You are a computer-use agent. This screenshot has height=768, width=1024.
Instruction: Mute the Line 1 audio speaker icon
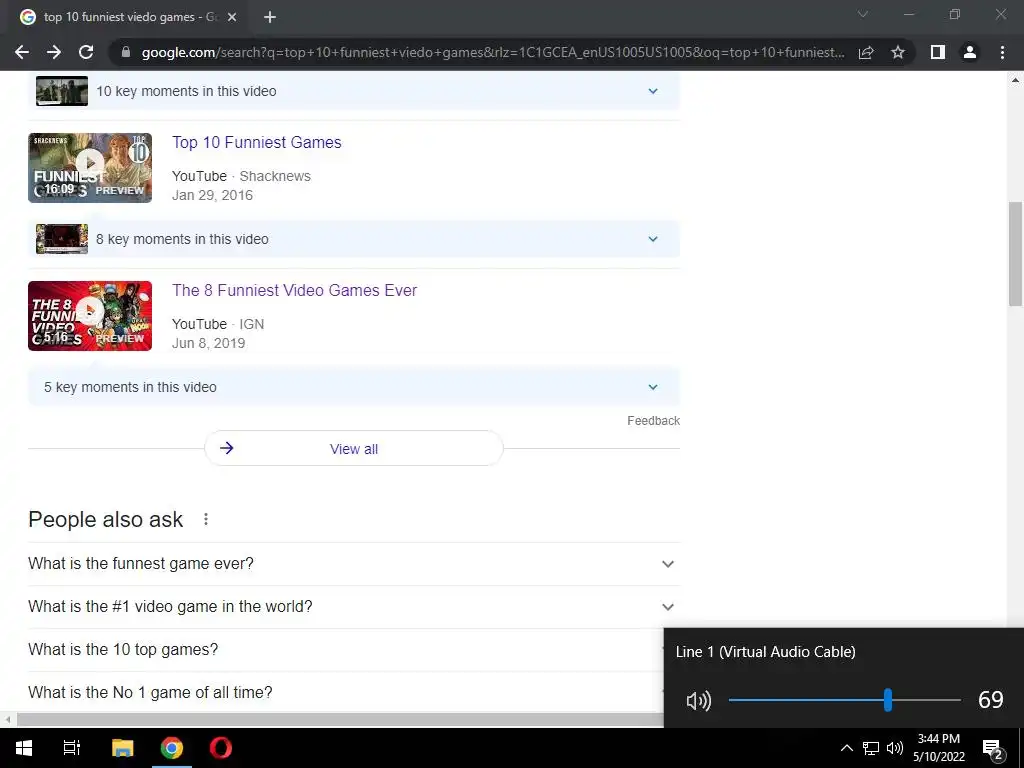(x=699, y=701)
